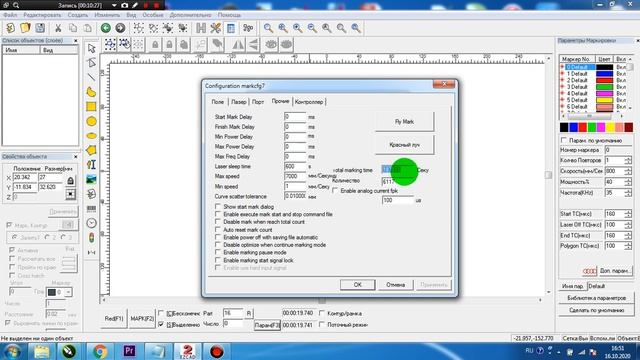Switch to the Поле tab
This screenshot has width=640, height=360.
pos(218,102)
